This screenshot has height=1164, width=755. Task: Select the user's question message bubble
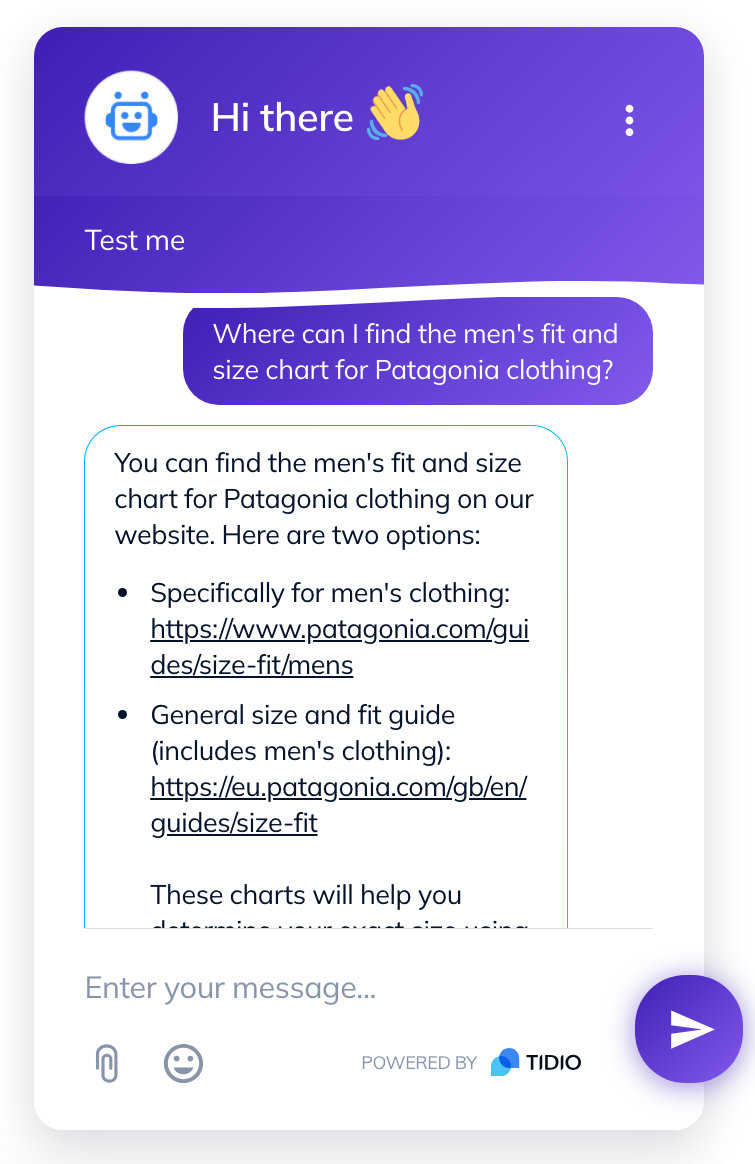coord(418,351)
